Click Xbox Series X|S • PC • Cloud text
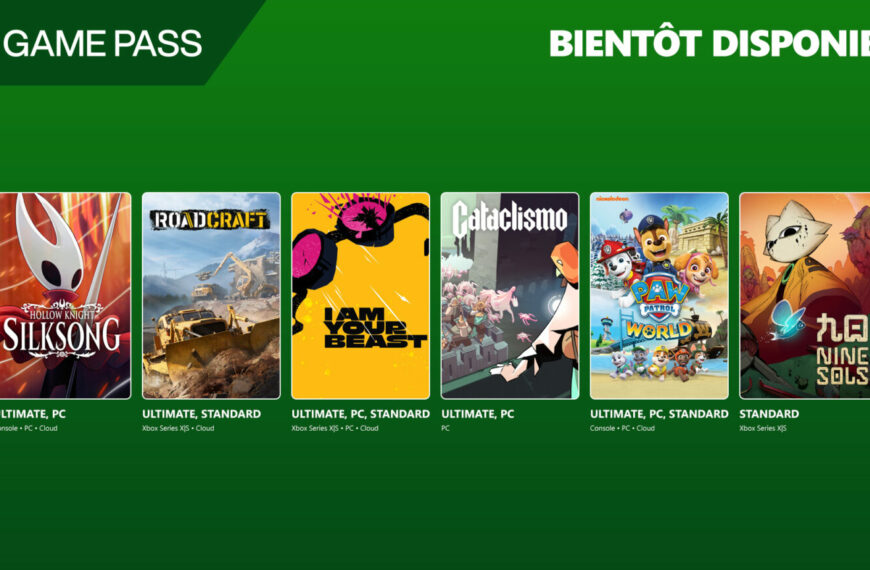This screenshot has width=870, height=570. tap(335, 428)
